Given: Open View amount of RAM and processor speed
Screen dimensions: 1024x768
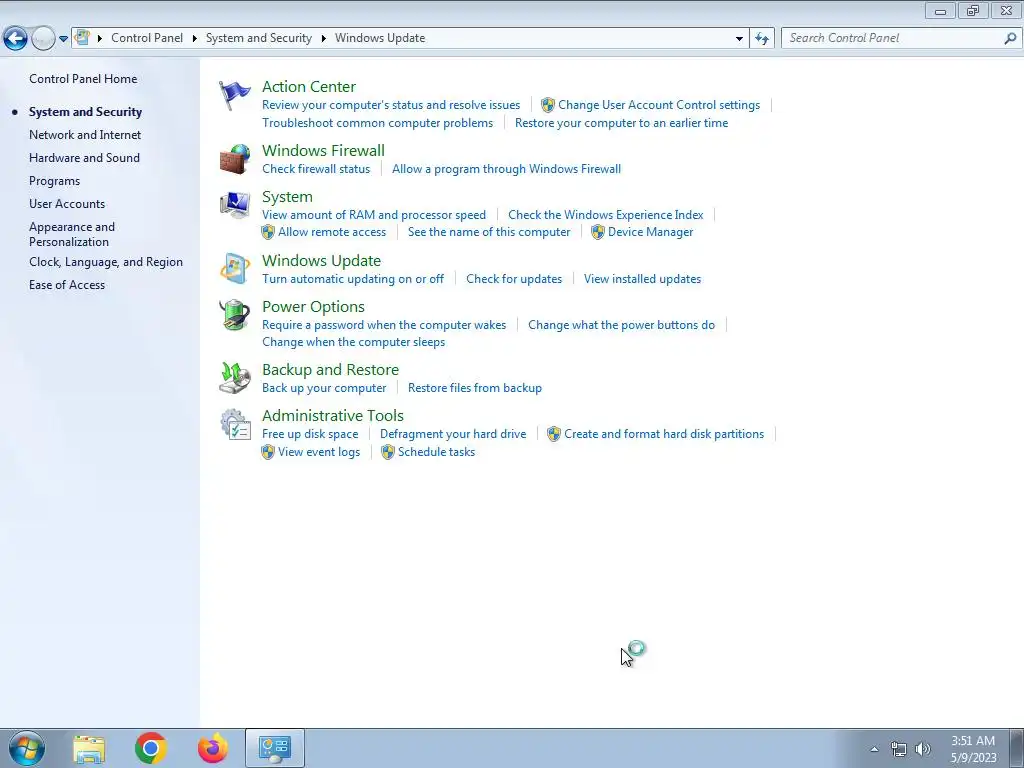Looking at the screenshot, I should click(374, 214).
